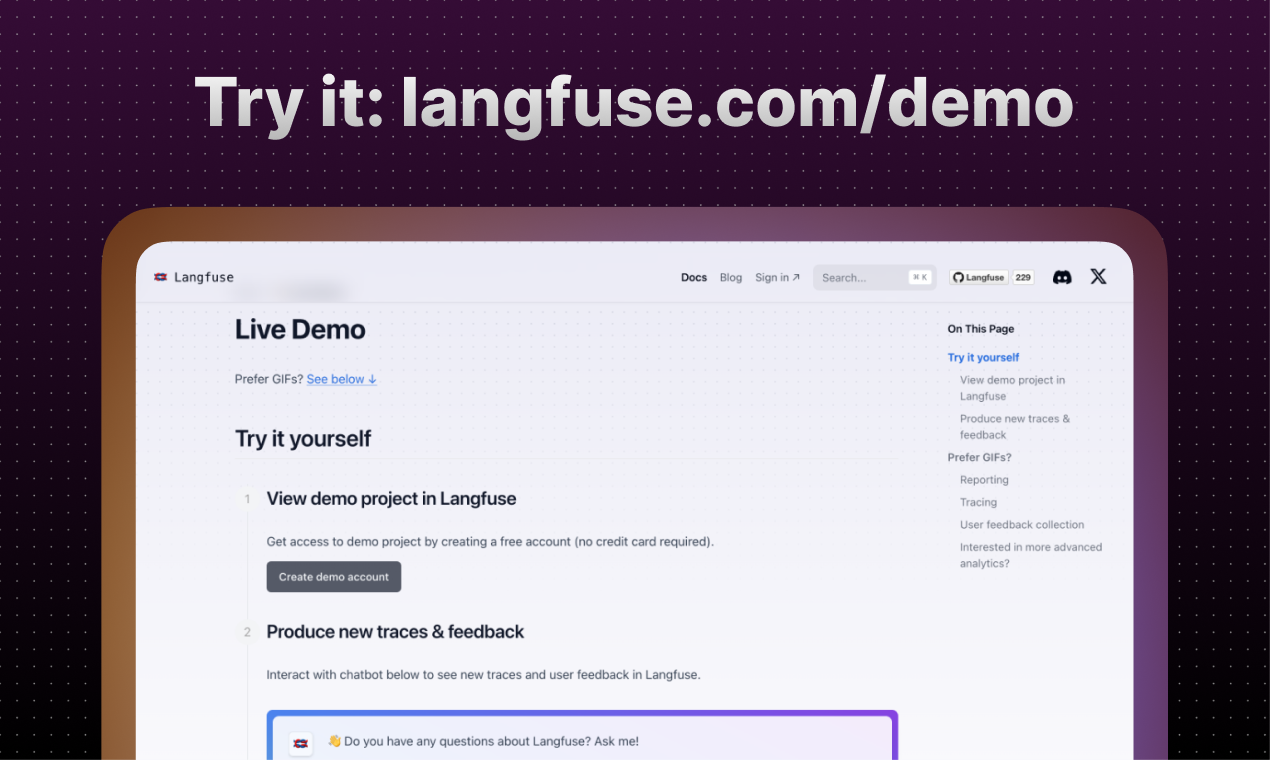Screen dimensions: 1270x760
Task: Click the Try it yourself heading
Action: (x=303, y=438)
